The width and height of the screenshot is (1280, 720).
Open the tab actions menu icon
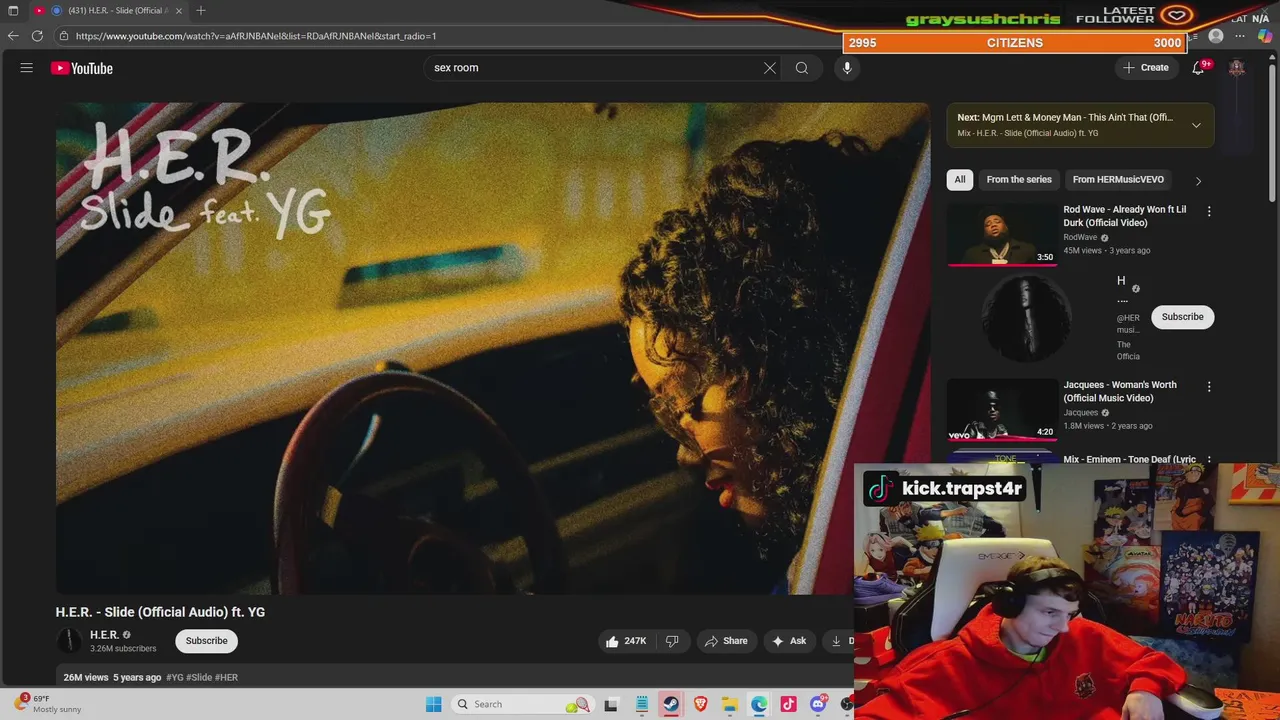pyautogui.click(x=13, y=10)
